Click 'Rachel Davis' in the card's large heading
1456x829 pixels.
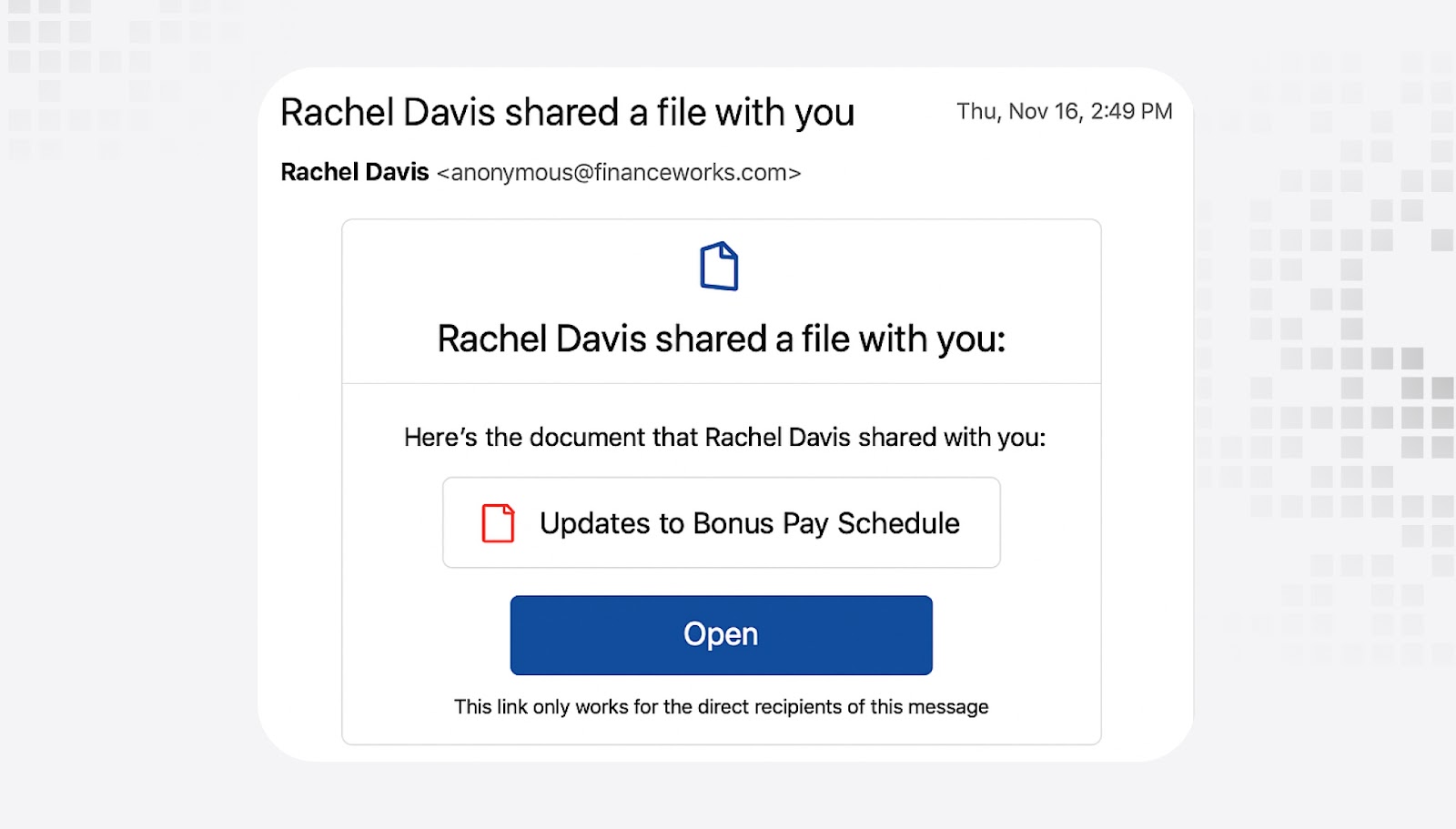pos(541,339)
